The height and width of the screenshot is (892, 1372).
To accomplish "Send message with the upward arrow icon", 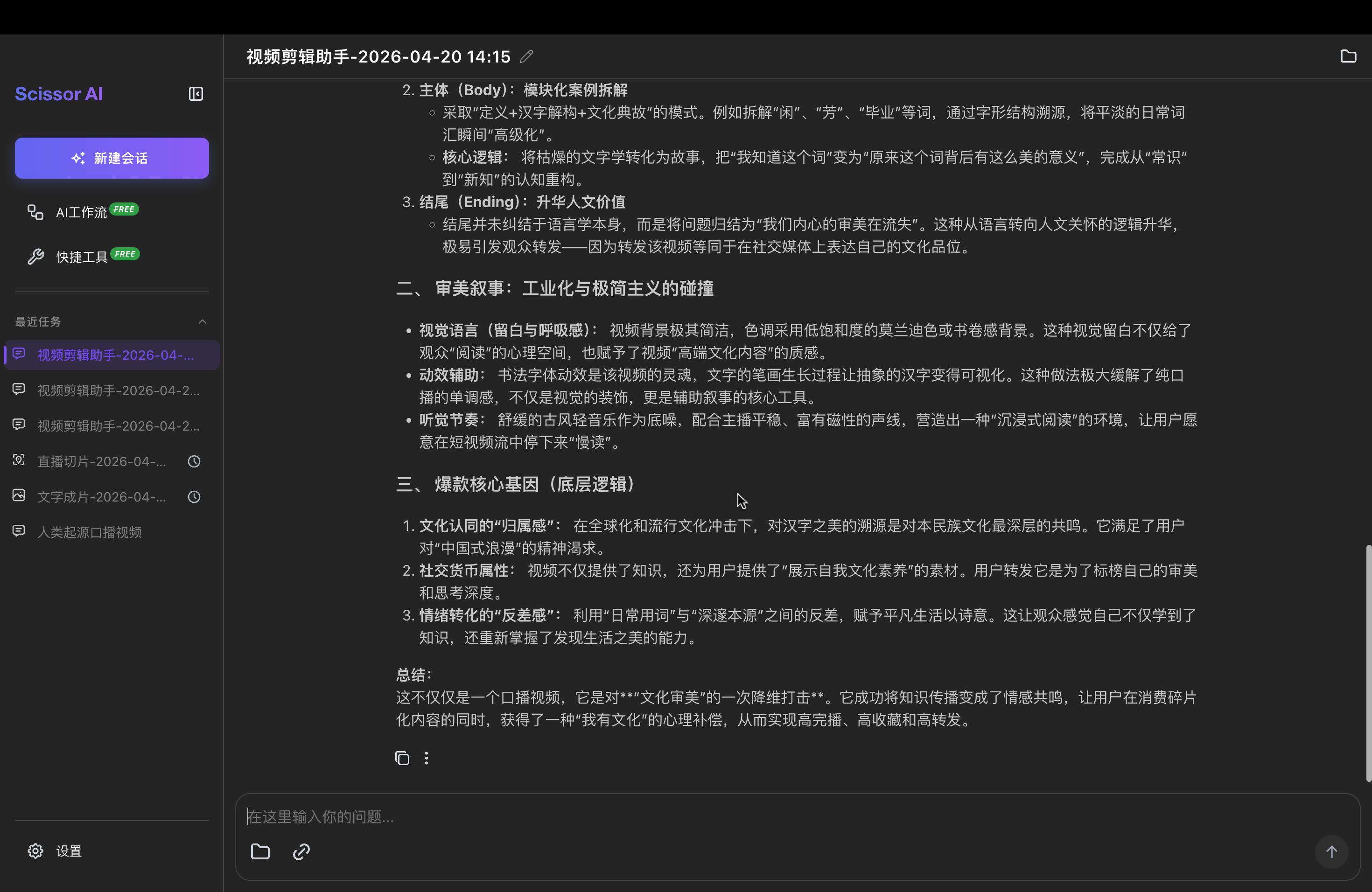I will pyautogui.click(x=1332, y=852).
